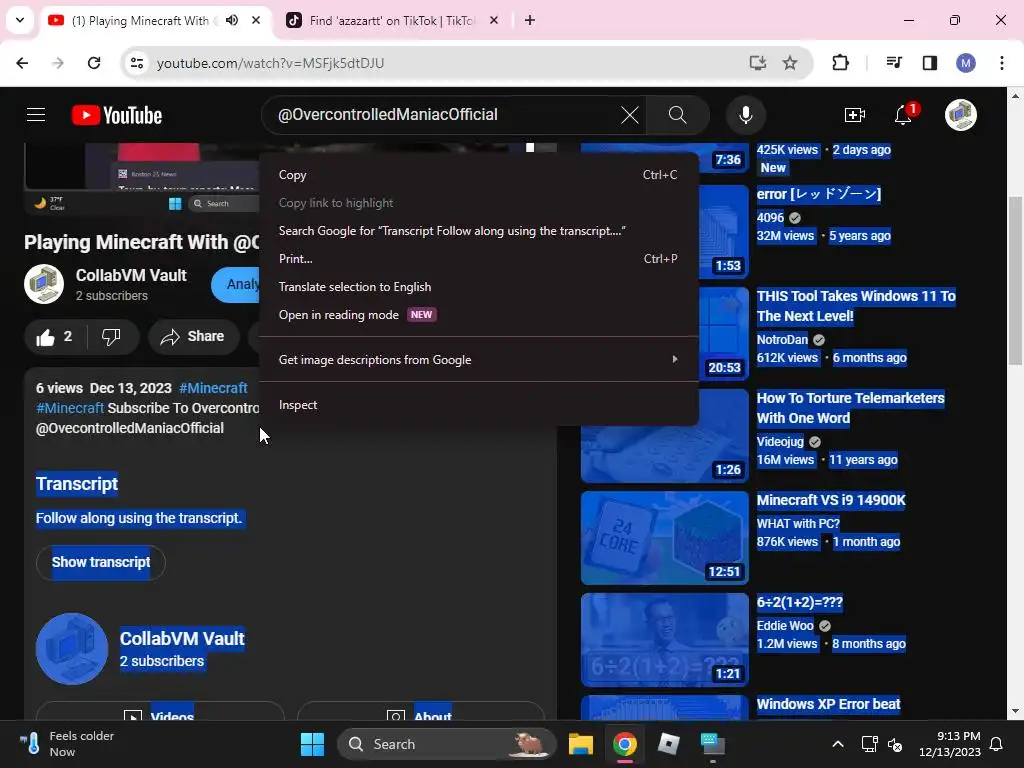Show hidden system tray icons

838,744
